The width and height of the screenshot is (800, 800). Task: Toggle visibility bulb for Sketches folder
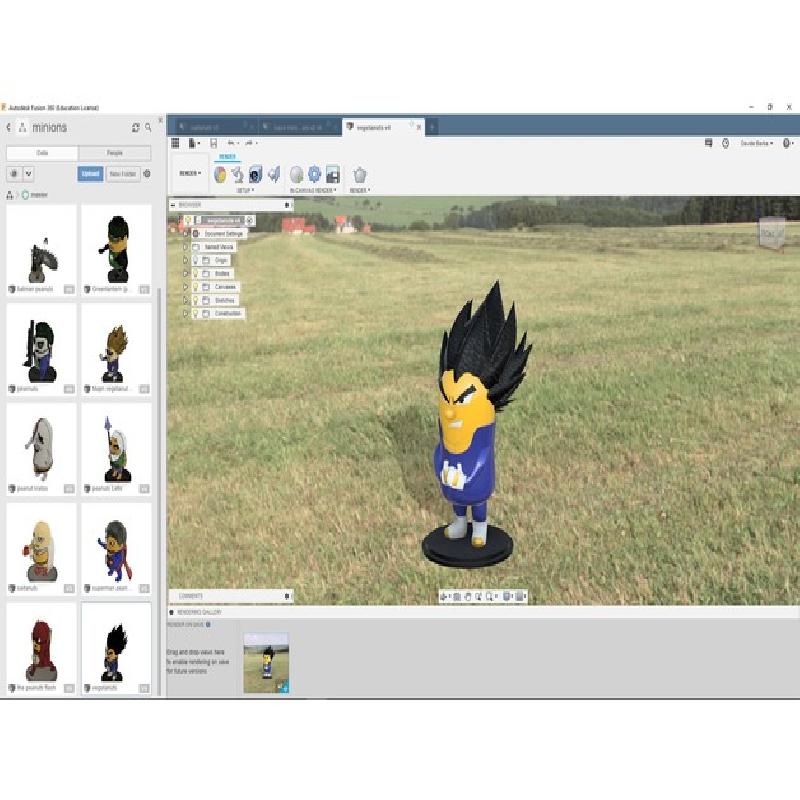coord(195,301)
